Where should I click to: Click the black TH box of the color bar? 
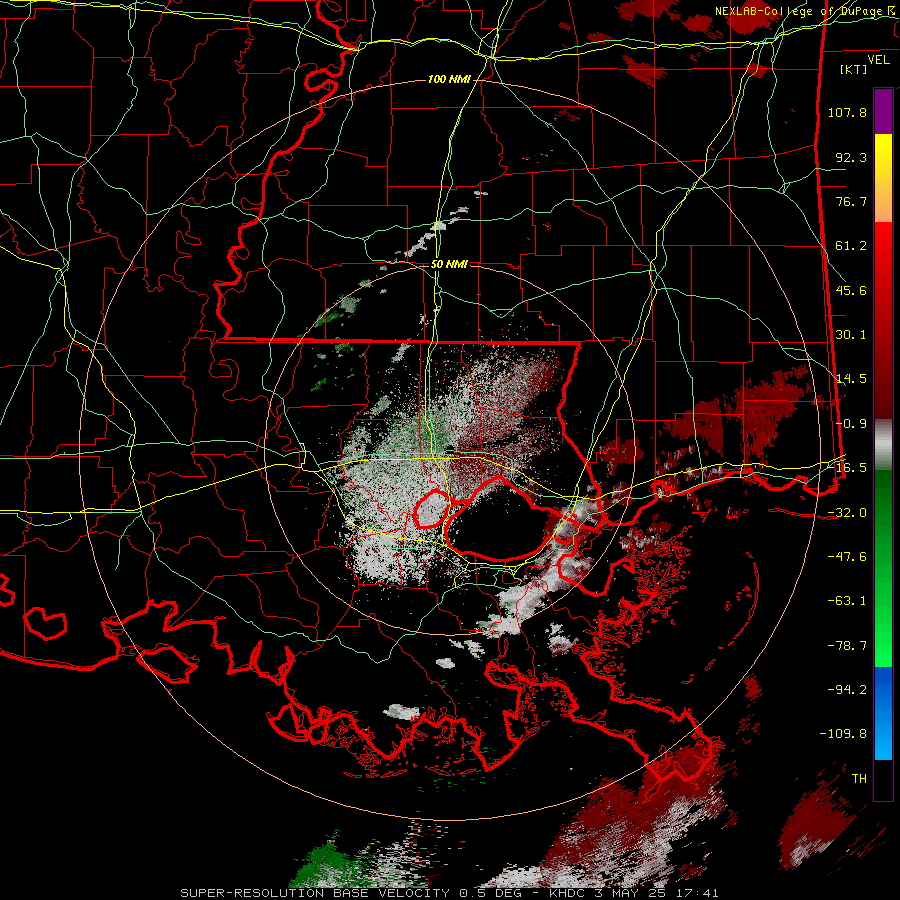point(883,779)
